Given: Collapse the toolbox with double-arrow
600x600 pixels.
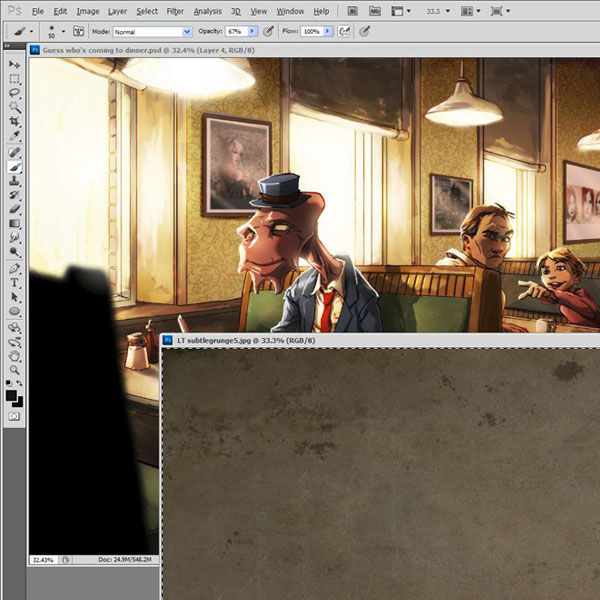Looking at the screenshot, I should point(7,46).
